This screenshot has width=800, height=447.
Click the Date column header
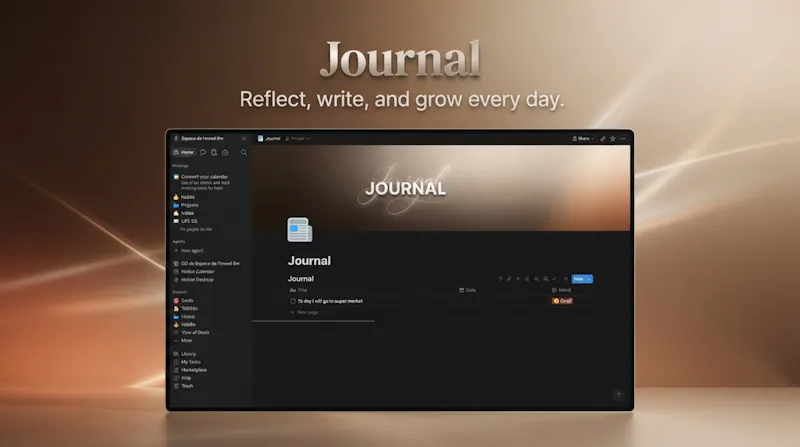pos(467,290)
